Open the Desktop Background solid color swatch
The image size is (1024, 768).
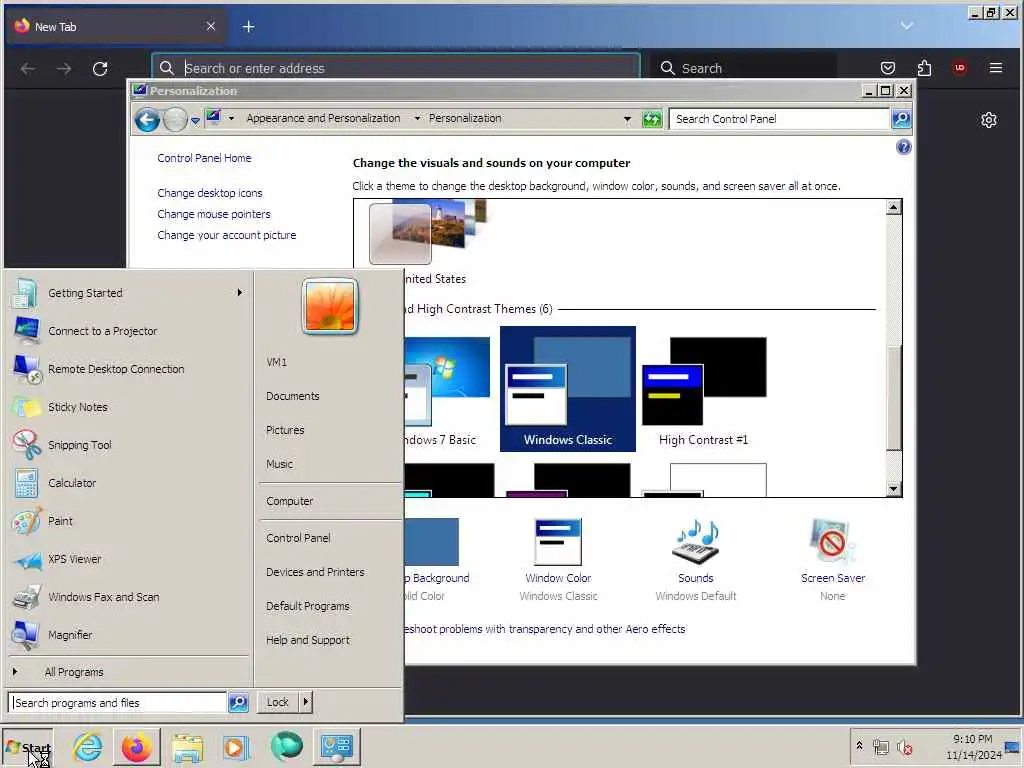point(432,541)
